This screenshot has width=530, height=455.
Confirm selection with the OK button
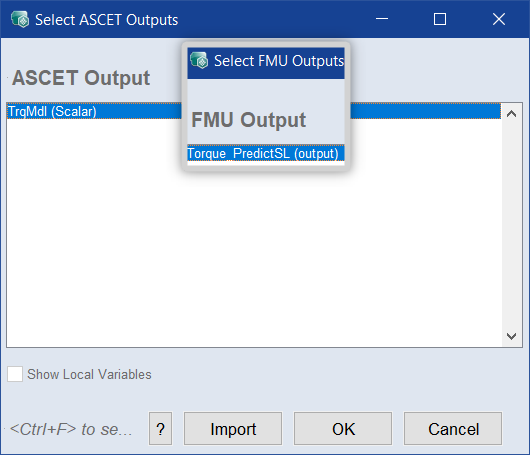point(343,429)
